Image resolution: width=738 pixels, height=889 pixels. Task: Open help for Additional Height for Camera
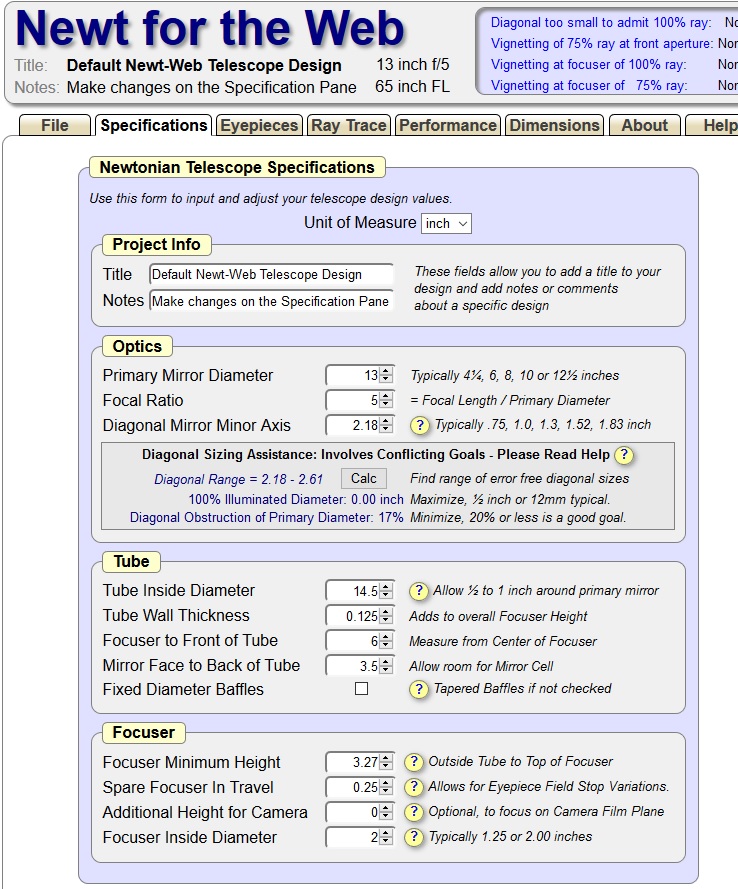pyautogui.click(x=413, y=812)
